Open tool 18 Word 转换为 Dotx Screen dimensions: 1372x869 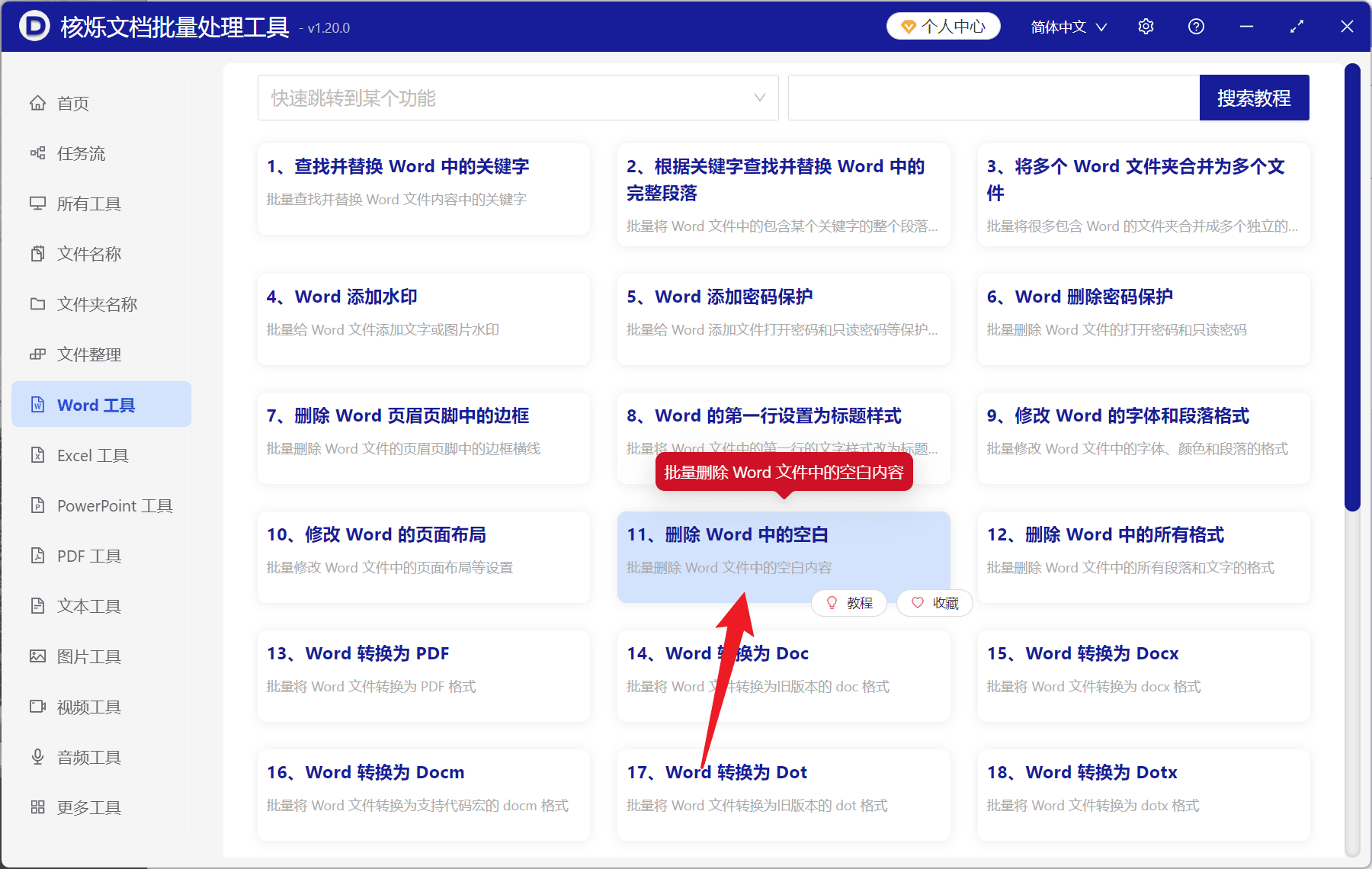(x=1143, y=795)
